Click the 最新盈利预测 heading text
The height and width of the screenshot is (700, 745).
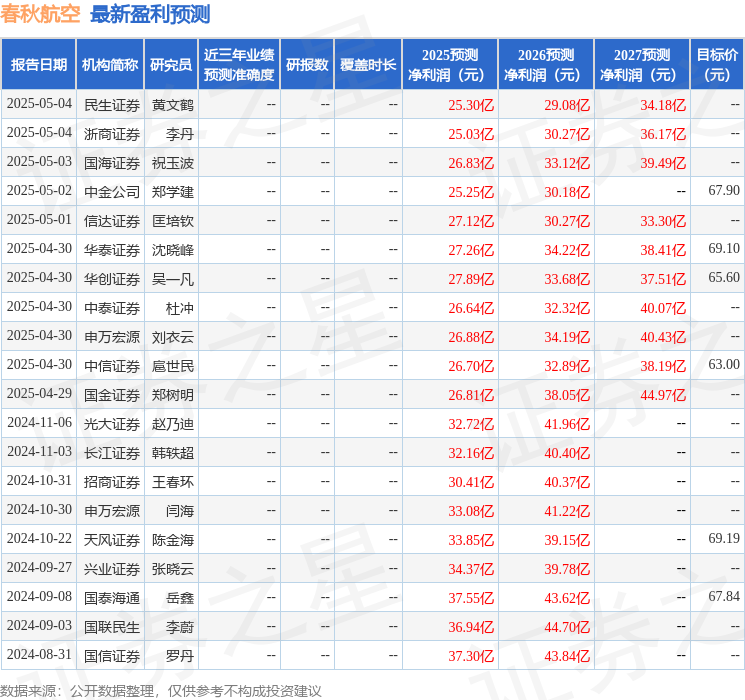coord(150,14)
